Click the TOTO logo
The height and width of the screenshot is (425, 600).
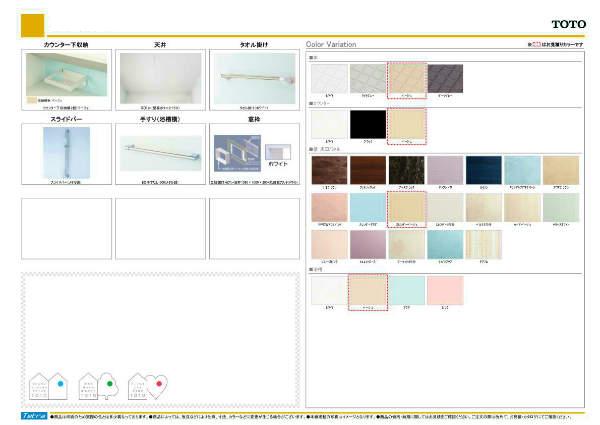pyautogui.click(x=571, y=24)
